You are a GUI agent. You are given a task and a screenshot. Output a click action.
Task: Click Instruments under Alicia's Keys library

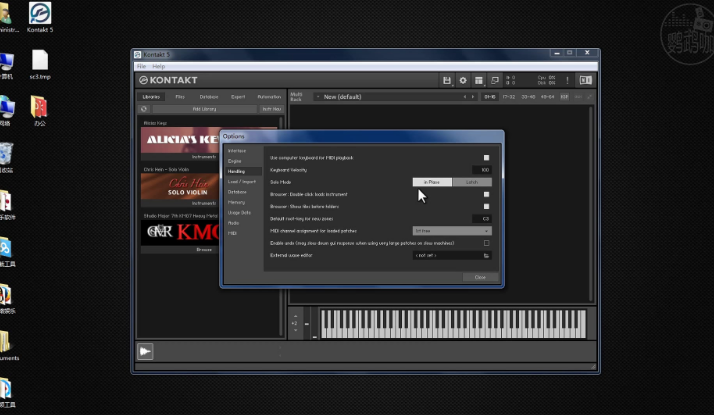(204, 157)
